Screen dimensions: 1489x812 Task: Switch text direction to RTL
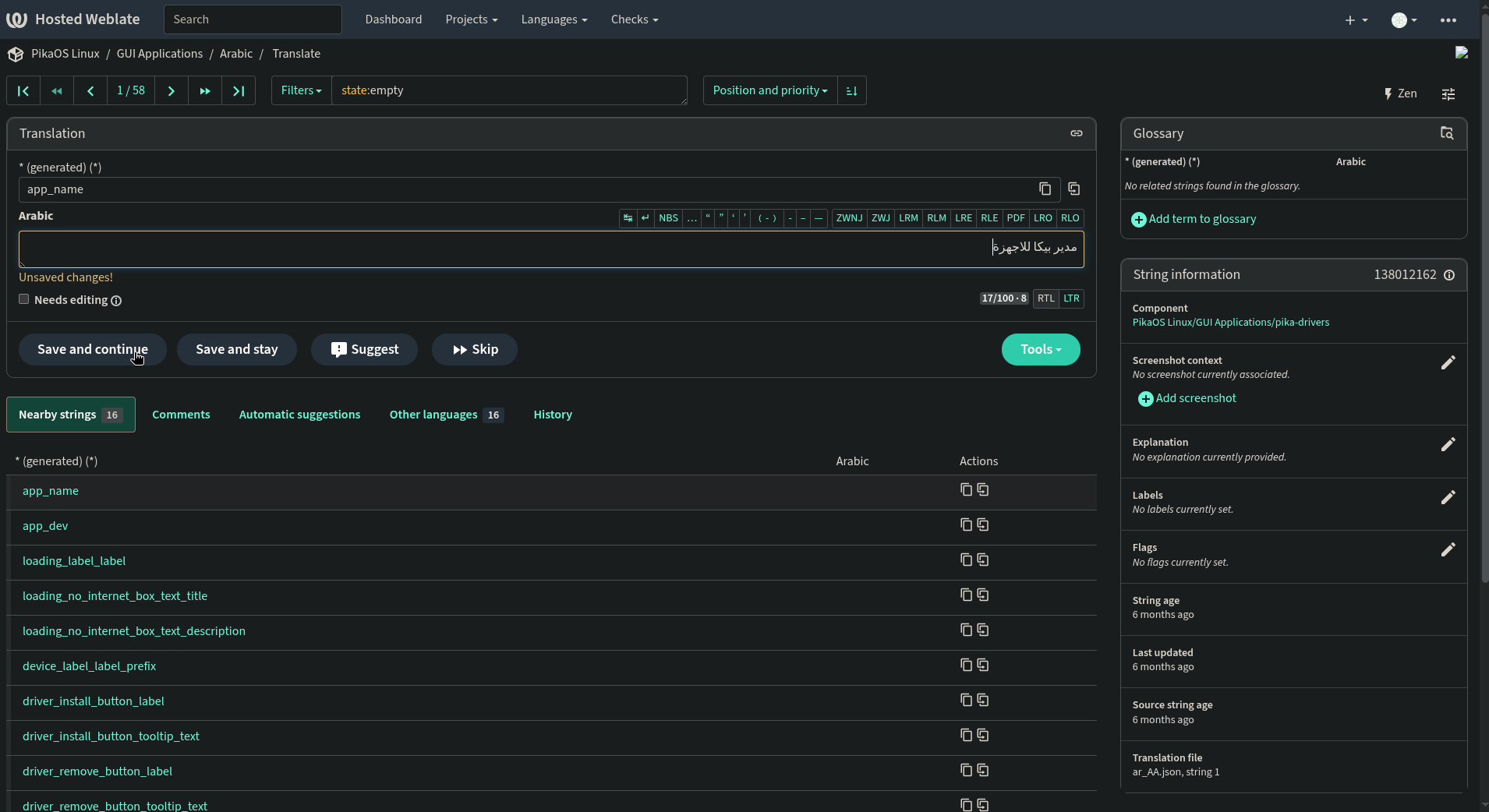pos(1046,298)
